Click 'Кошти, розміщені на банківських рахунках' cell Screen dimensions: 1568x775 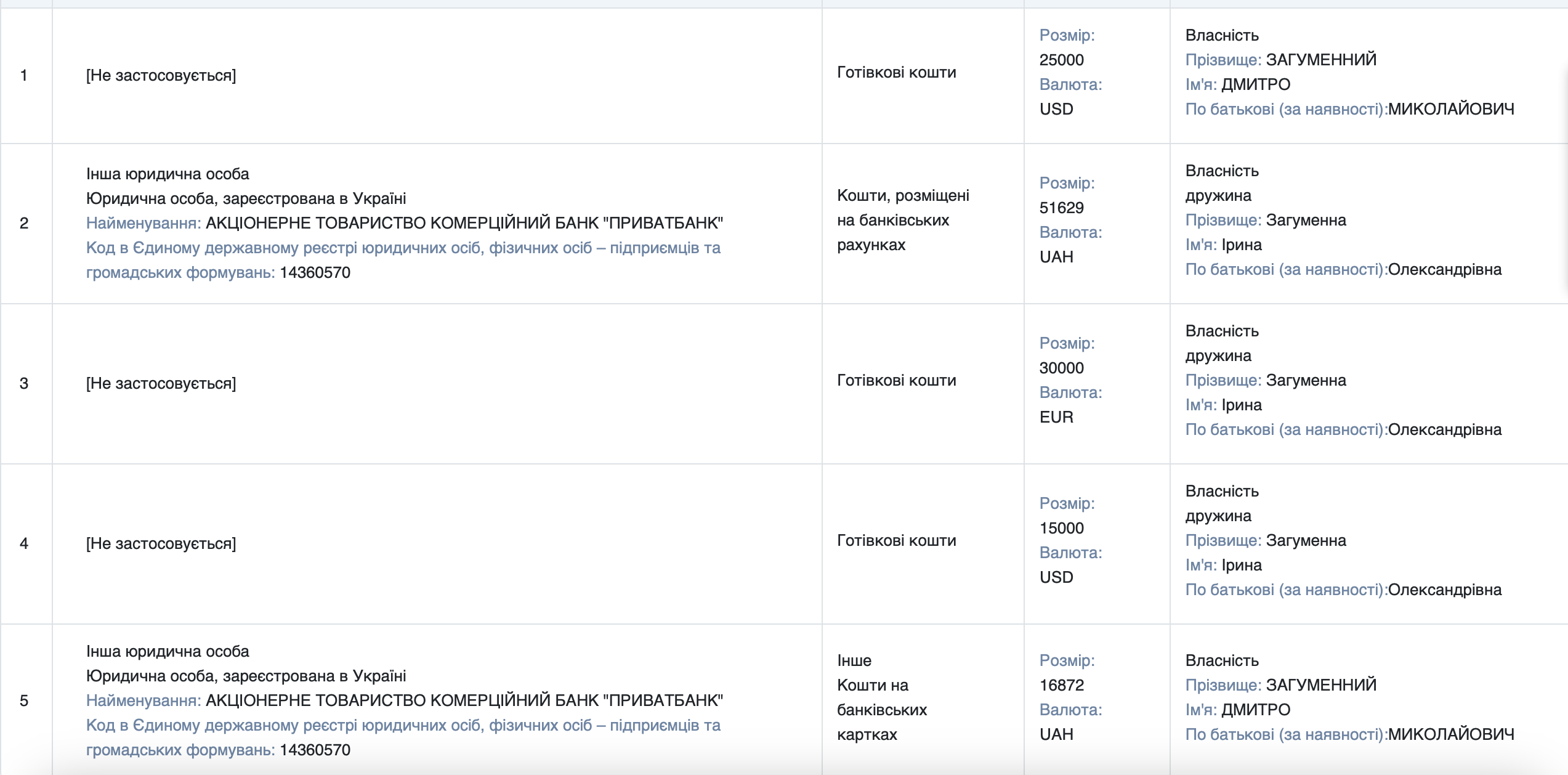[903, 220]
